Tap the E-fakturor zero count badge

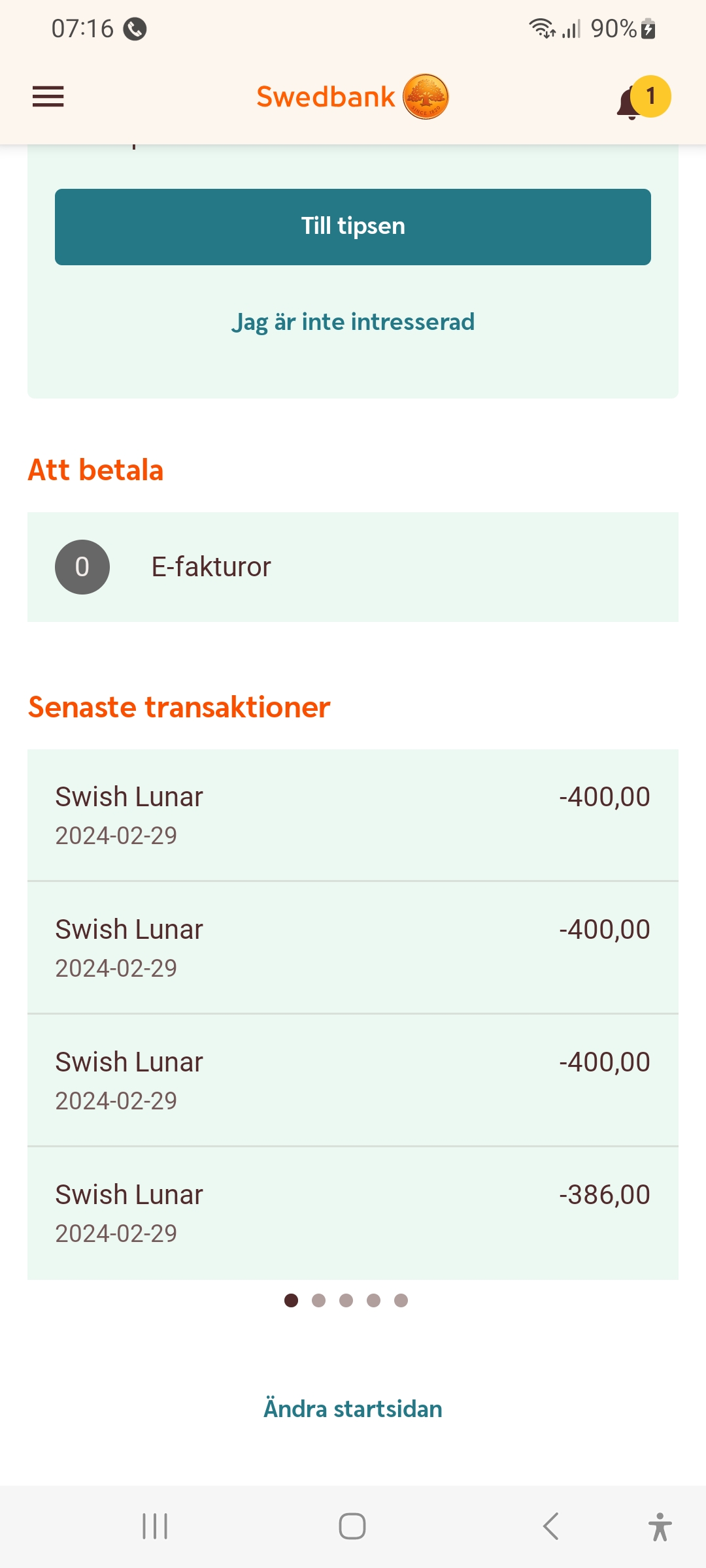pos(82,567)
